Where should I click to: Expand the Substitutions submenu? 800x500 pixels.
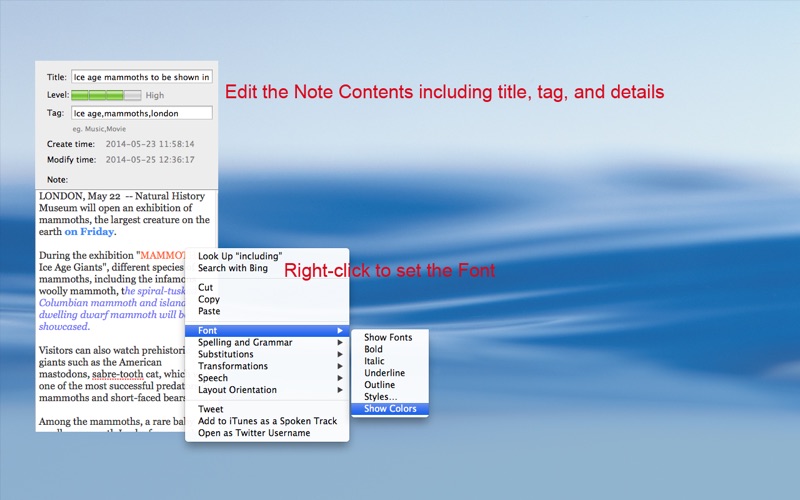[267, 354]
